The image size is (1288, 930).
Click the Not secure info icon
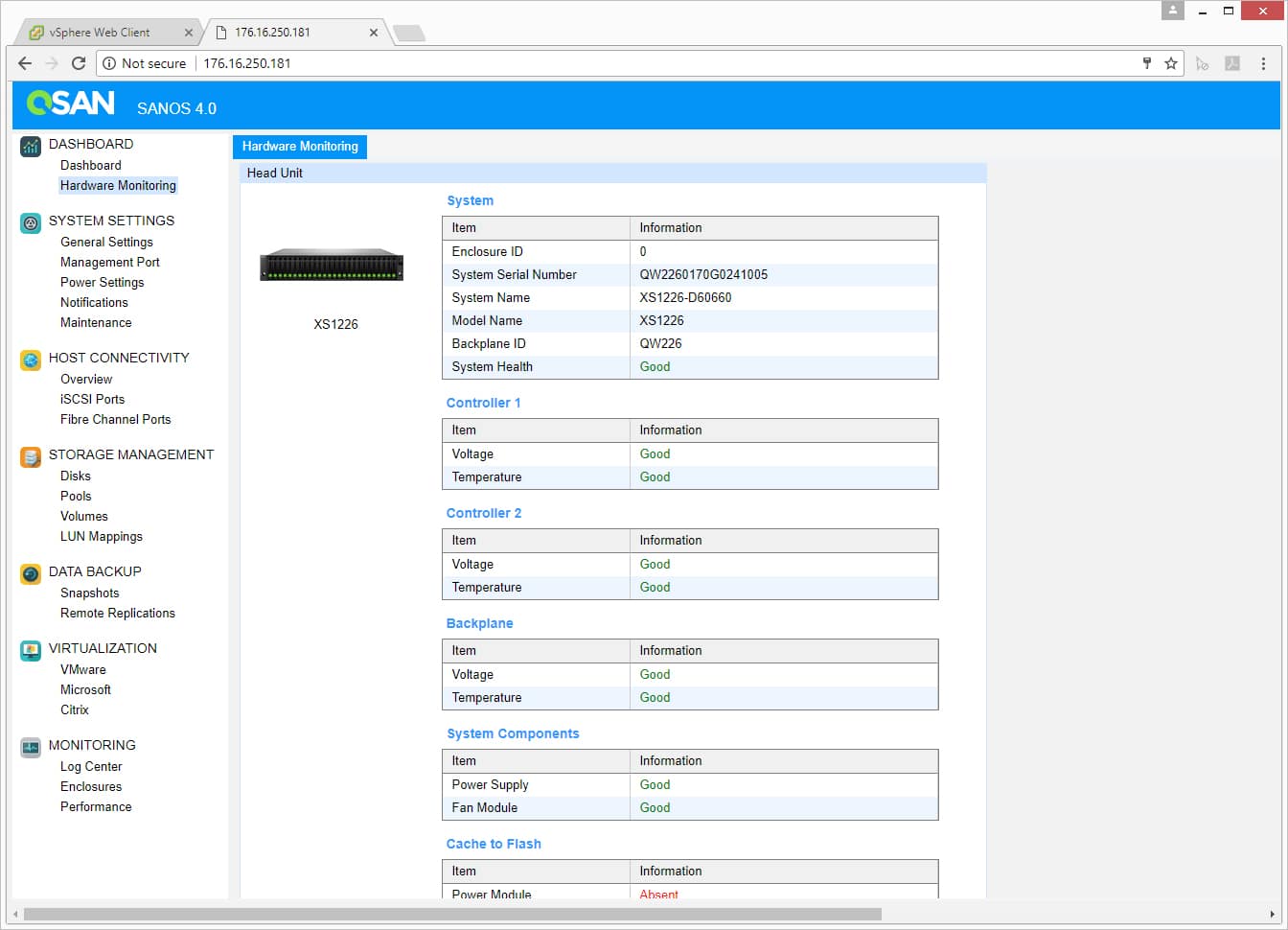(x=109, y=63)
